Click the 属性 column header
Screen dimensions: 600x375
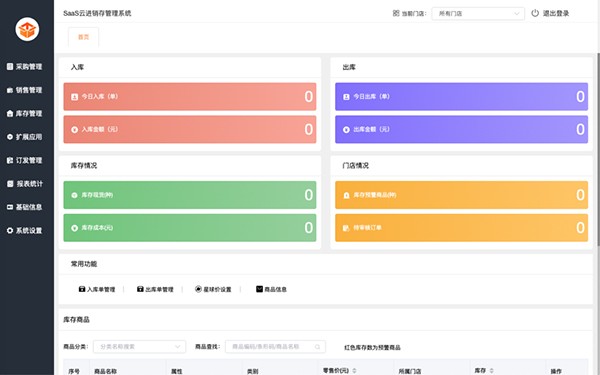click(176, 371)
